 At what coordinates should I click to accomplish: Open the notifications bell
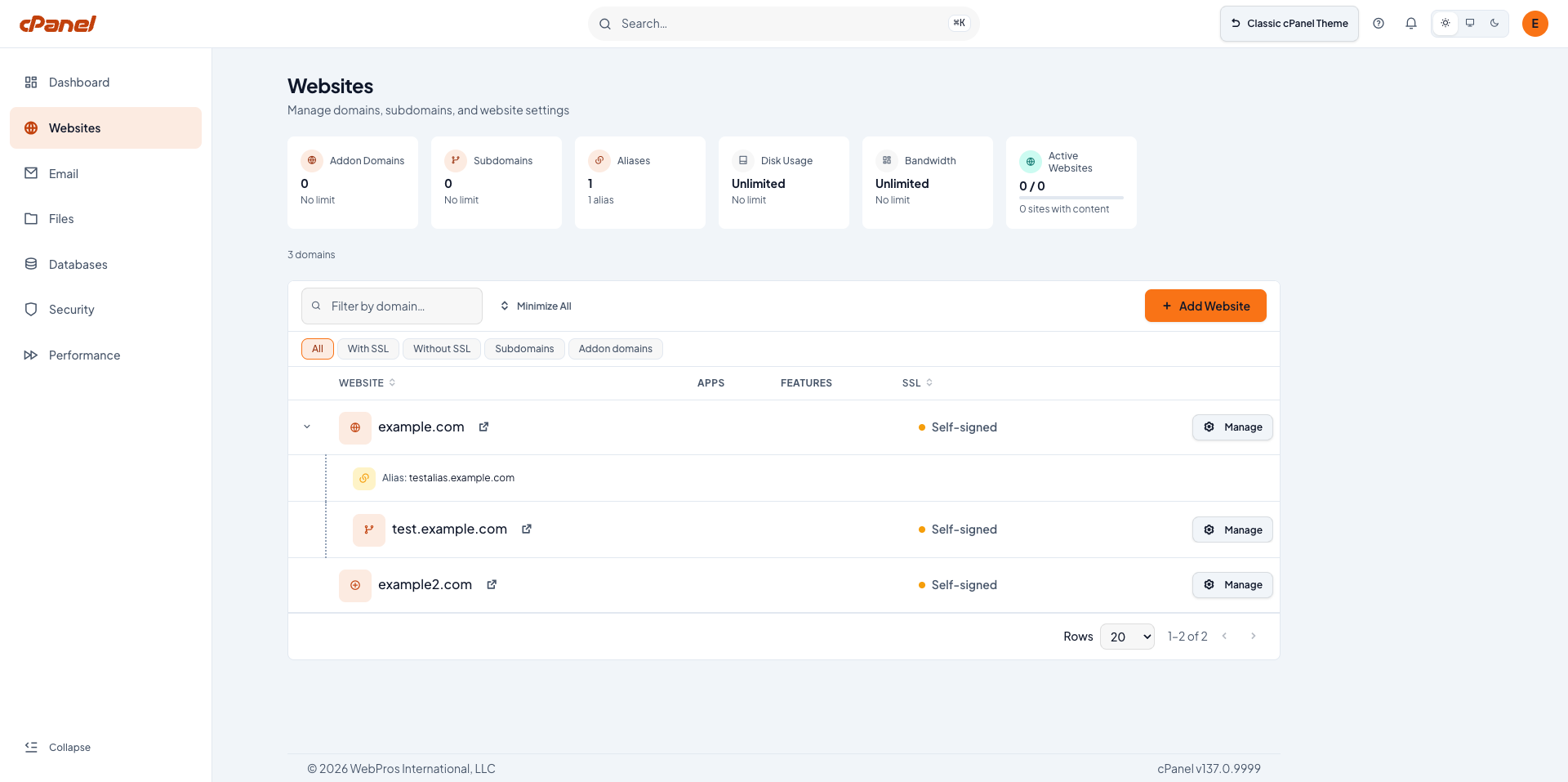click(x=1411, y=24)
